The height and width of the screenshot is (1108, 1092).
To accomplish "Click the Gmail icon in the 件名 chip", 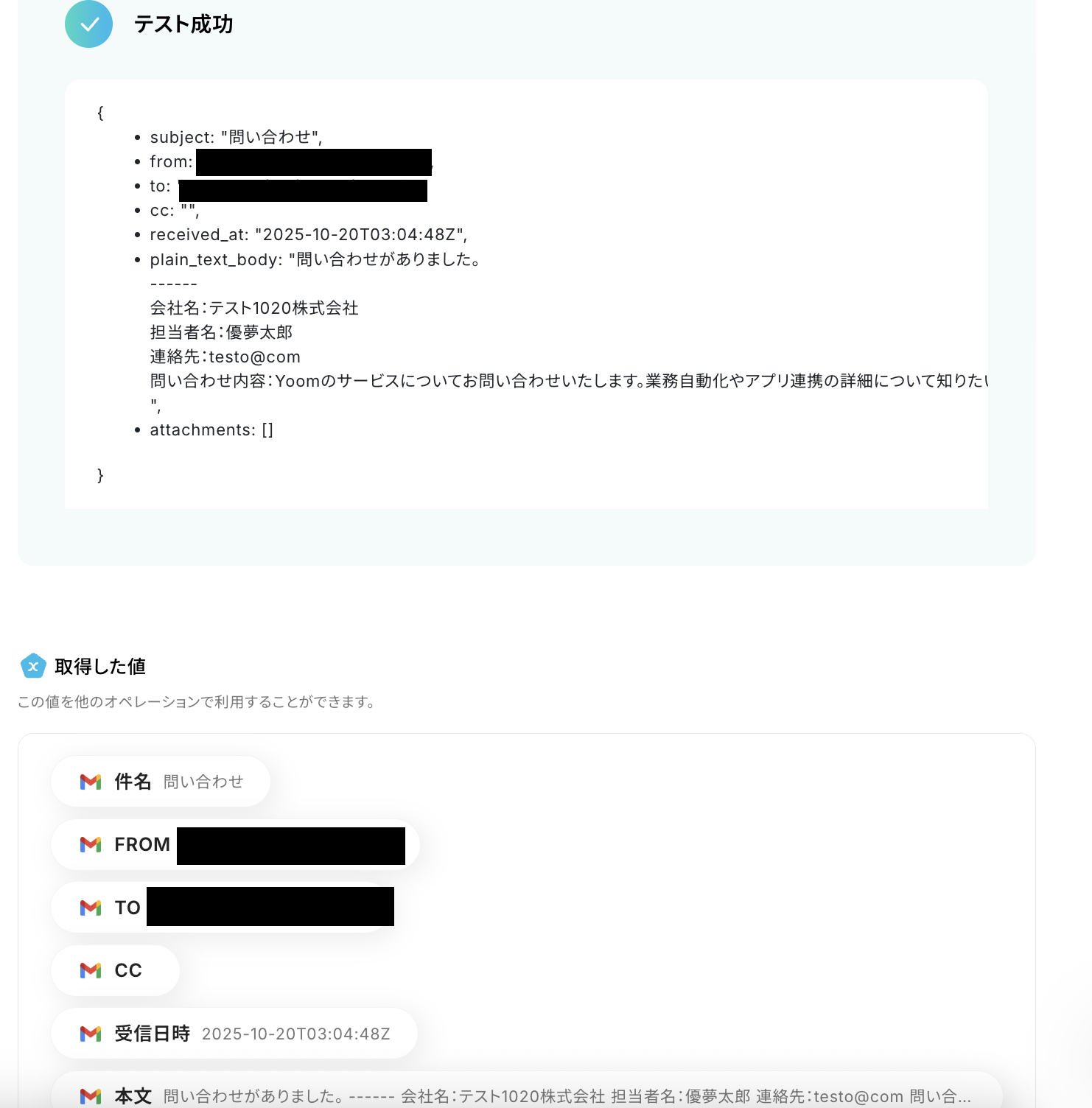I will 91,782.
